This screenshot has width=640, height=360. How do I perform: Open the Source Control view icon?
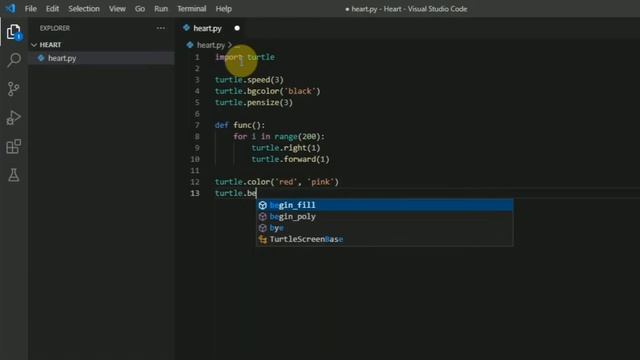[13, 89]
